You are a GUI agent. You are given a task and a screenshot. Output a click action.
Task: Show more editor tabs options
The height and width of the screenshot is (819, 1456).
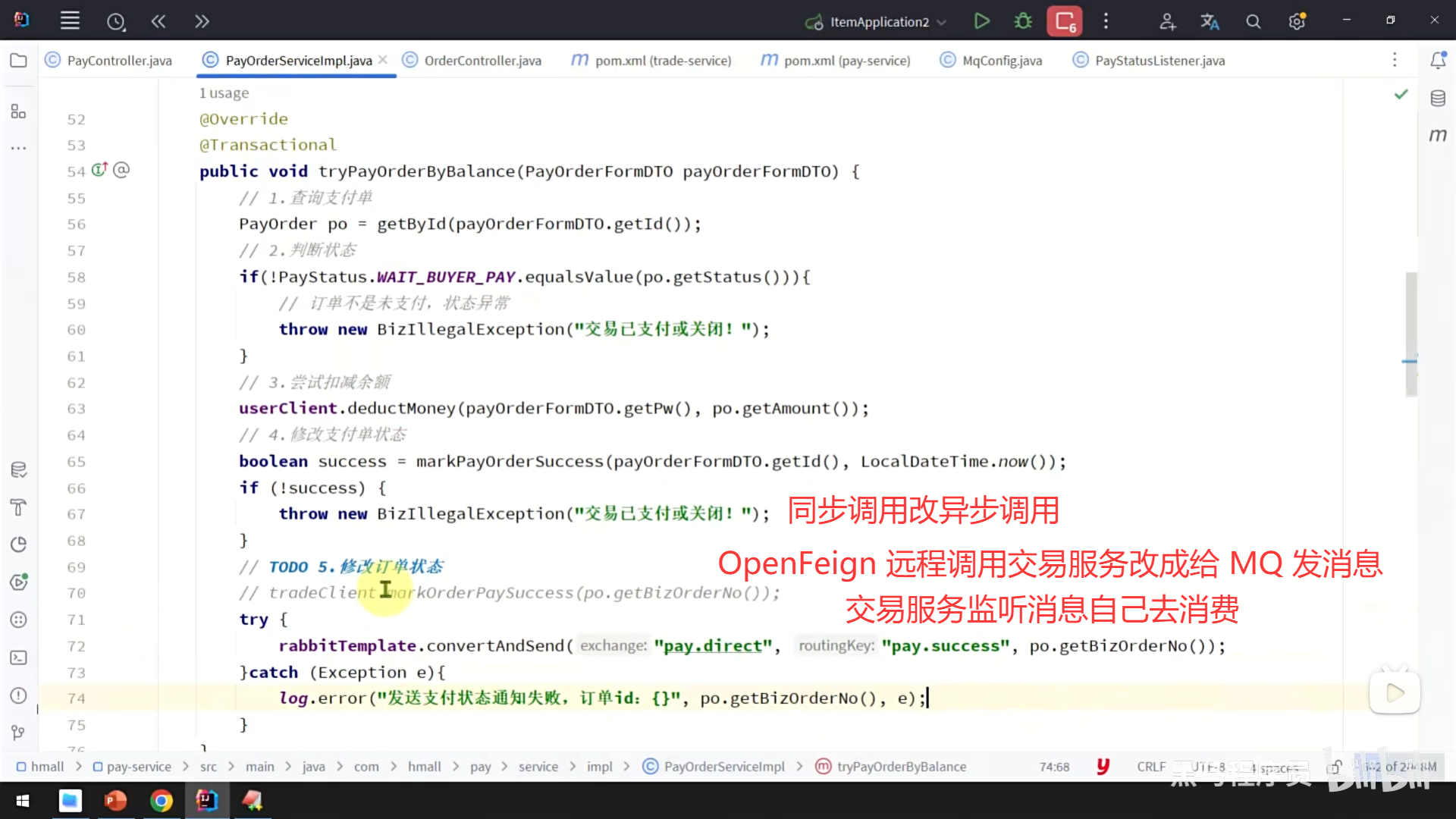pos(1395,60)
